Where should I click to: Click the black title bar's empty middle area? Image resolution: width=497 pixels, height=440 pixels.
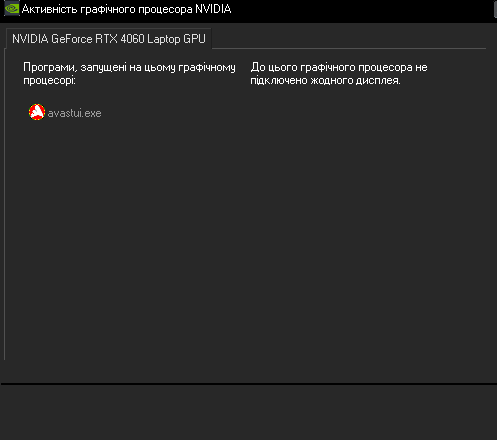[362, 10]
